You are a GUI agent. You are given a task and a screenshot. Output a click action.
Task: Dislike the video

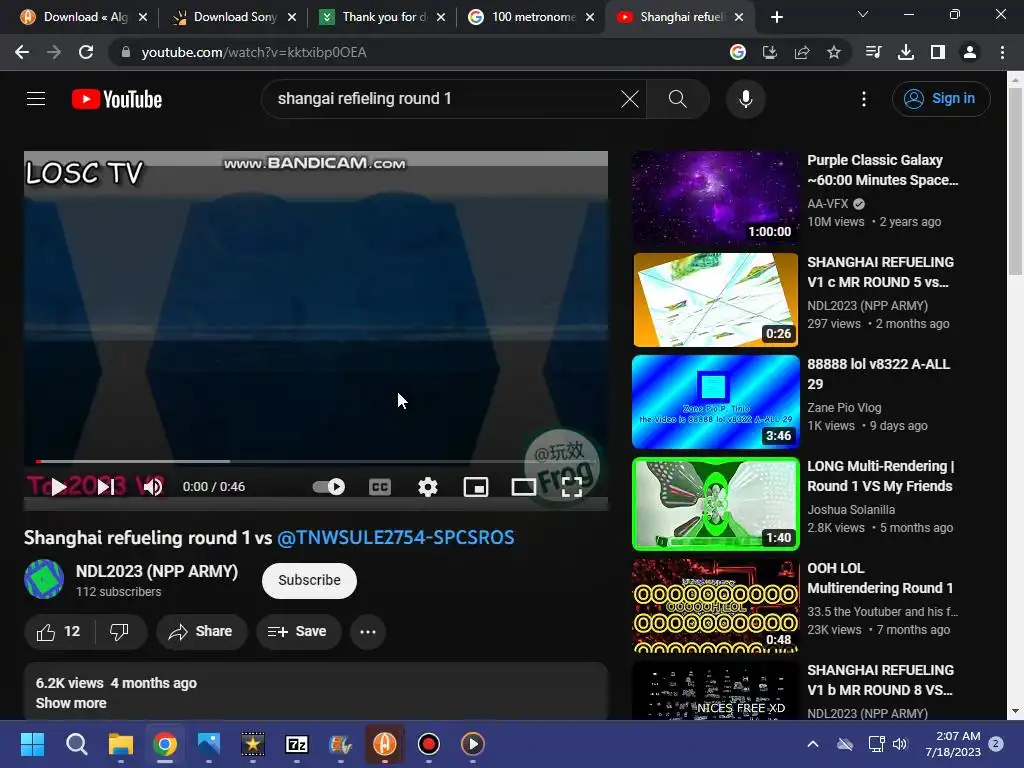pos(120,632)
